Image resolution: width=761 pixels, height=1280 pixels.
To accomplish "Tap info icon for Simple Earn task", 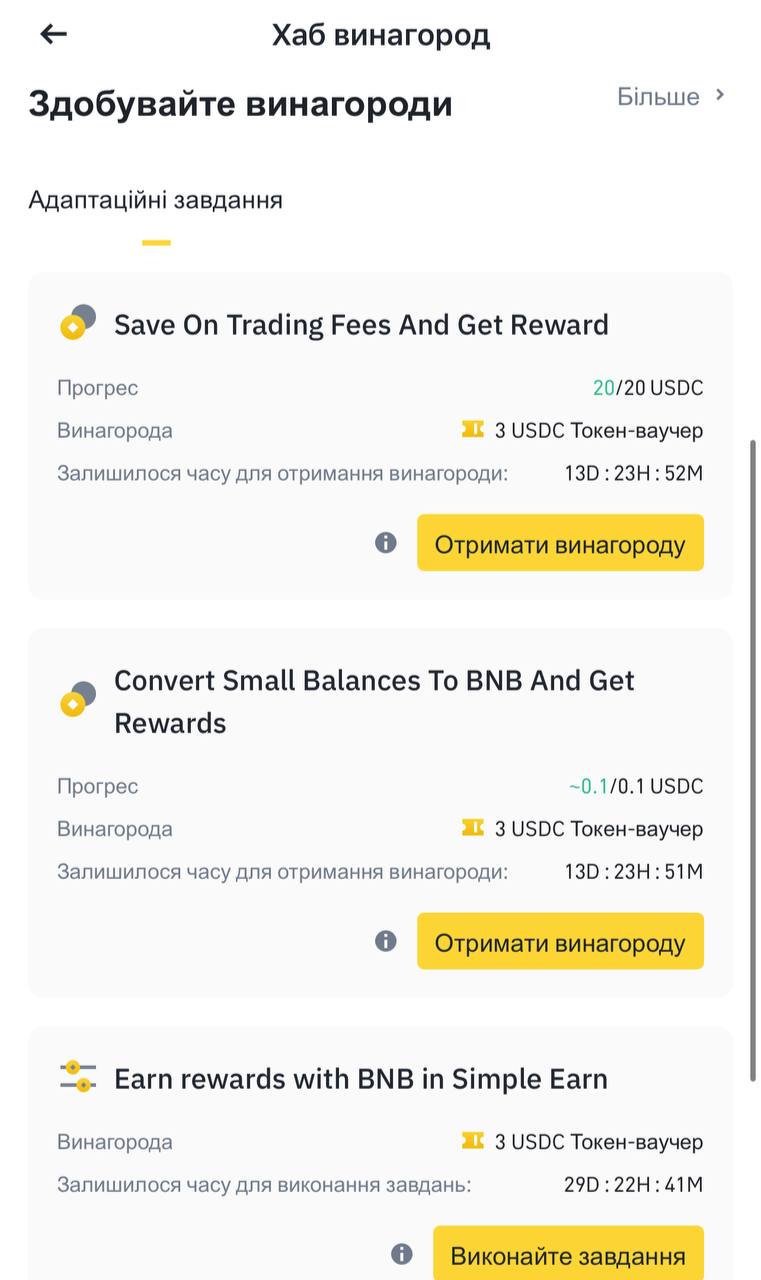I will 402,1254.
